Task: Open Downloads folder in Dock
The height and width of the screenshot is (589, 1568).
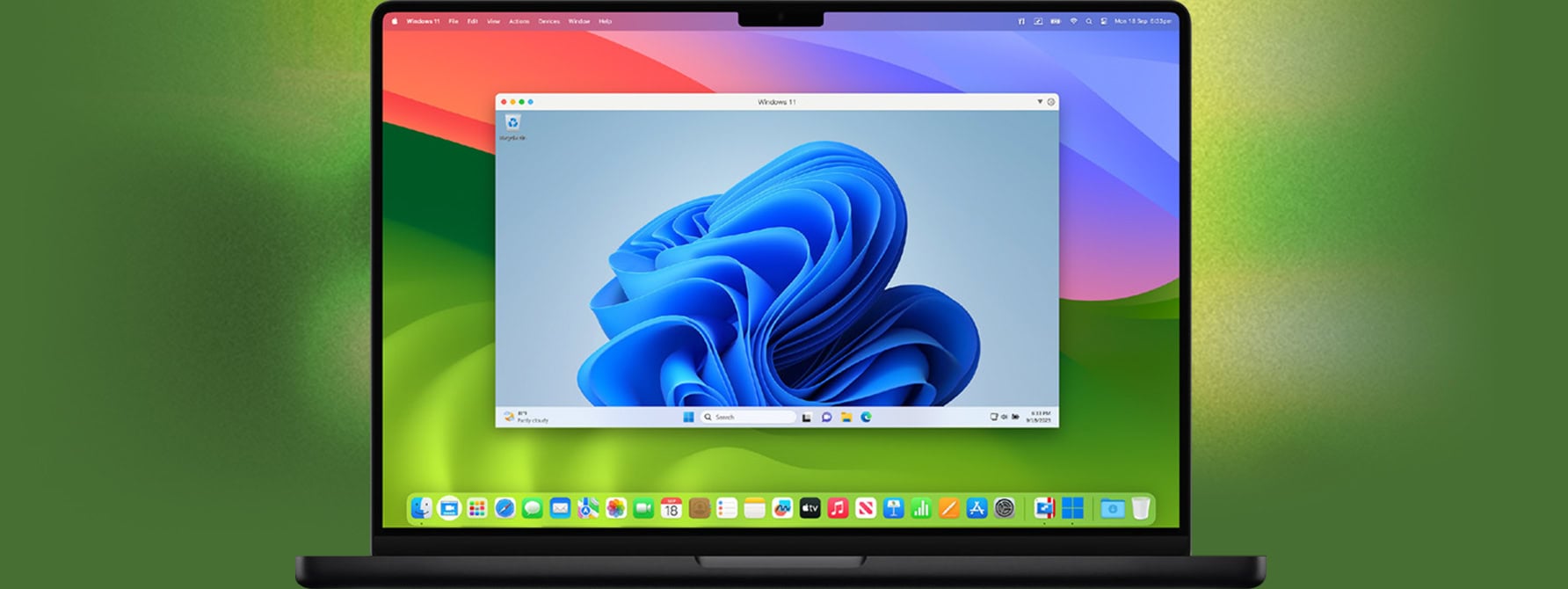Action: [1112, 508]
